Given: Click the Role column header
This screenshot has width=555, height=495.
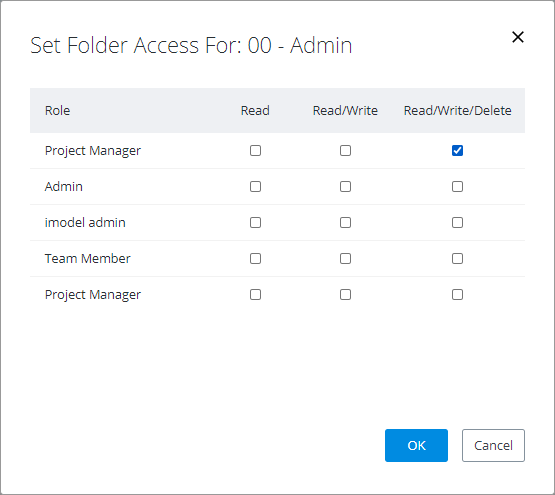Looking at the screenshot, I should point(57,110).
